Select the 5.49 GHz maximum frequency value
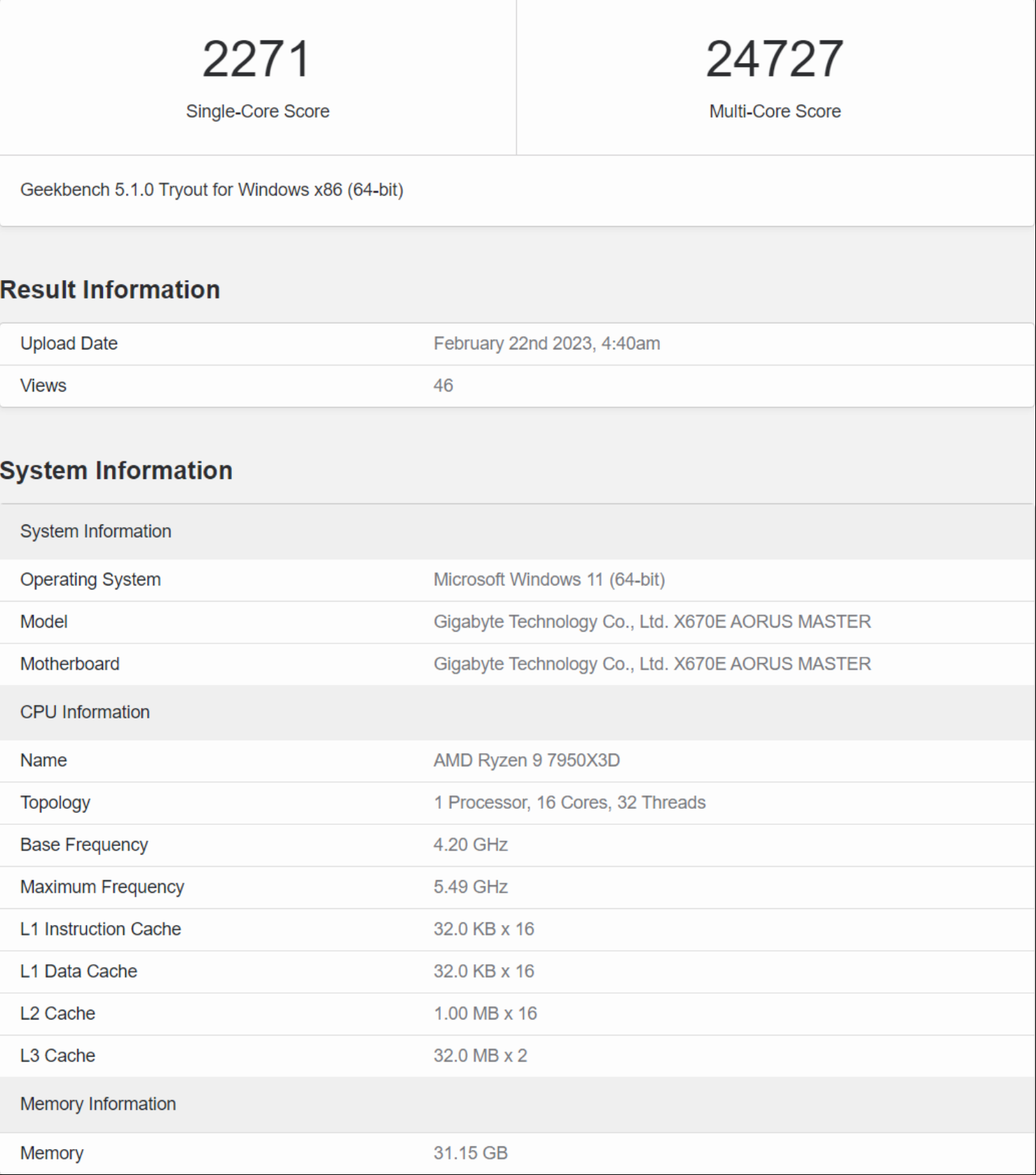Image resolution: width=1036 pixels, height=1175 pixels. [471, 887]
